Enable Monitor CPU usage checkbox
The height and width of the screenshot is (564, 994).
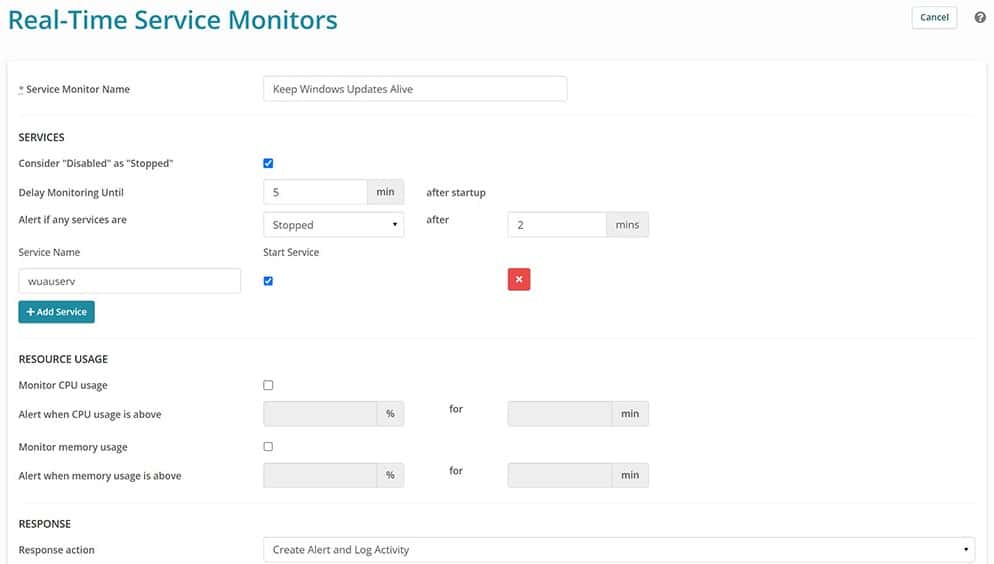(268, 385)
